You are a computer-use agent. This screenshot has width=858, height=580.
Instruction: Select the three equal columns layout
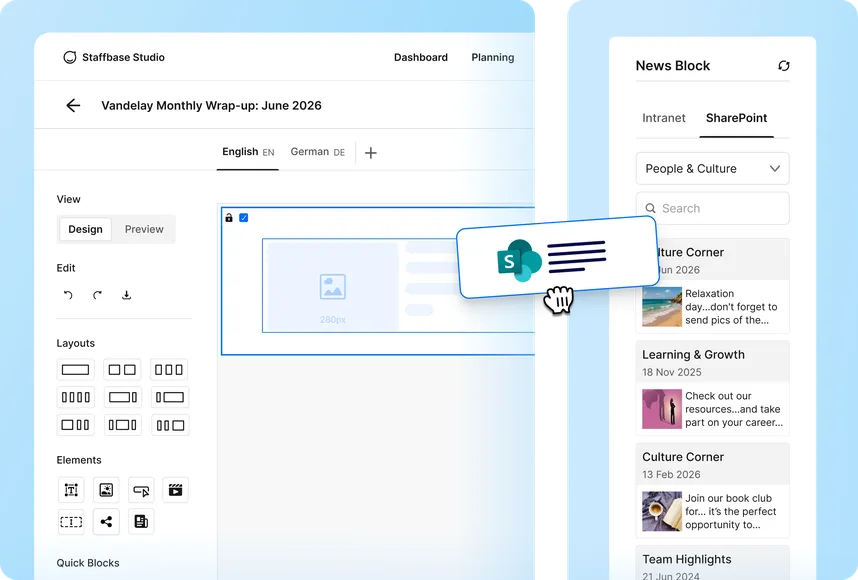pos(170,370)
